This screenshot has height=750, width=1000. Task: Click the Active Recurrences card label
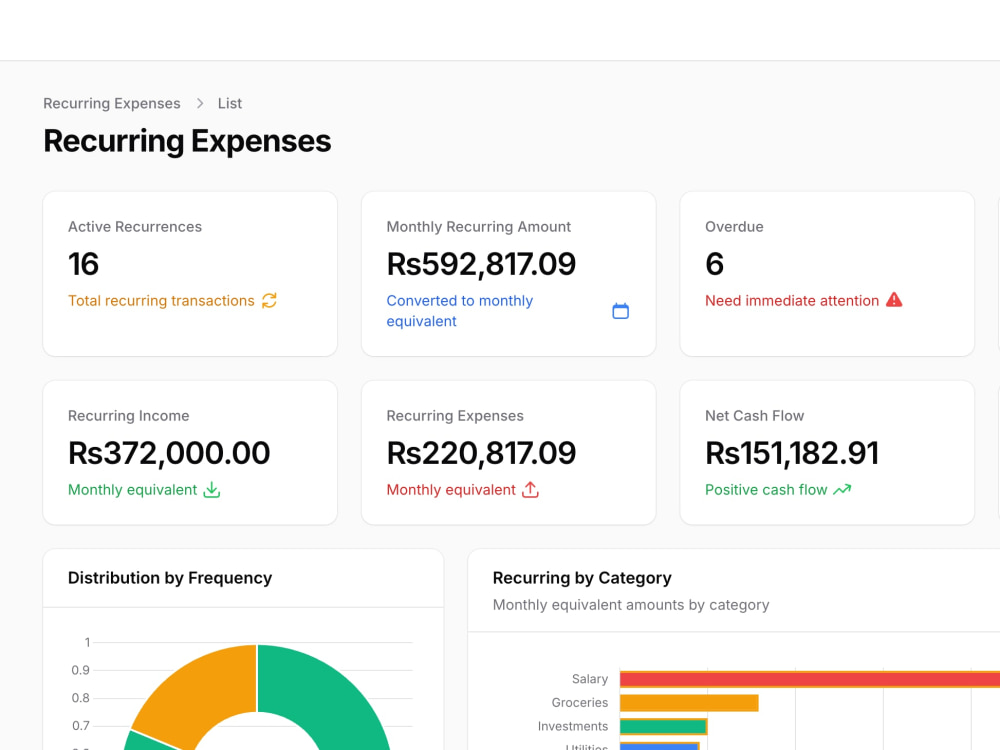click(135, 226)
